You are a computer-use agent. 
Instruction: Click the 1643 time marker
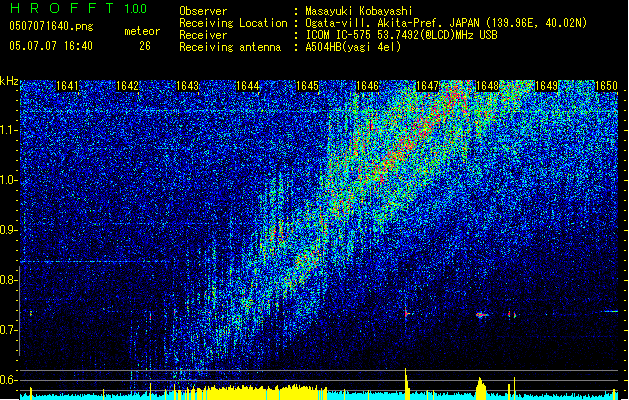[187, 86]
